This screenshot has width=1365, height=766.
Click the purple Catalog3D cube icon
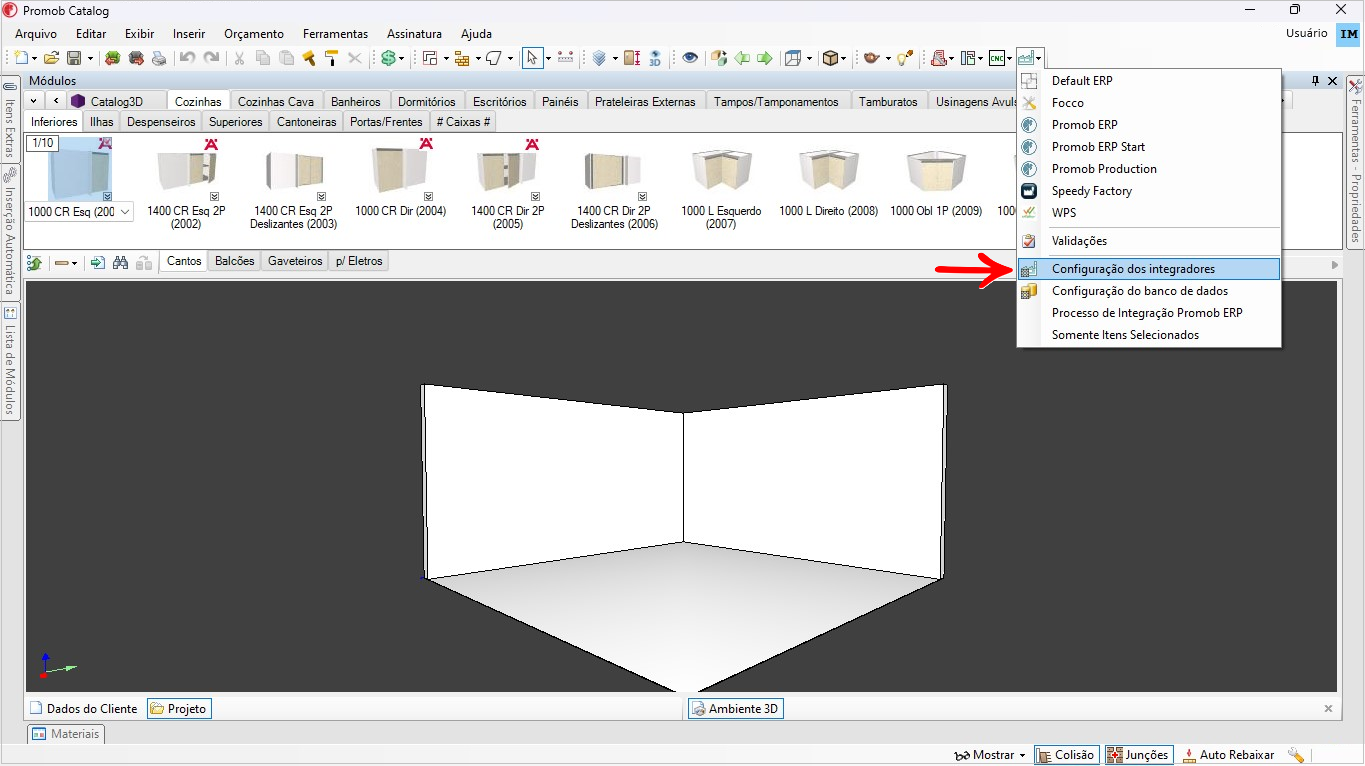pyautogui.click(x=78, y=101)
